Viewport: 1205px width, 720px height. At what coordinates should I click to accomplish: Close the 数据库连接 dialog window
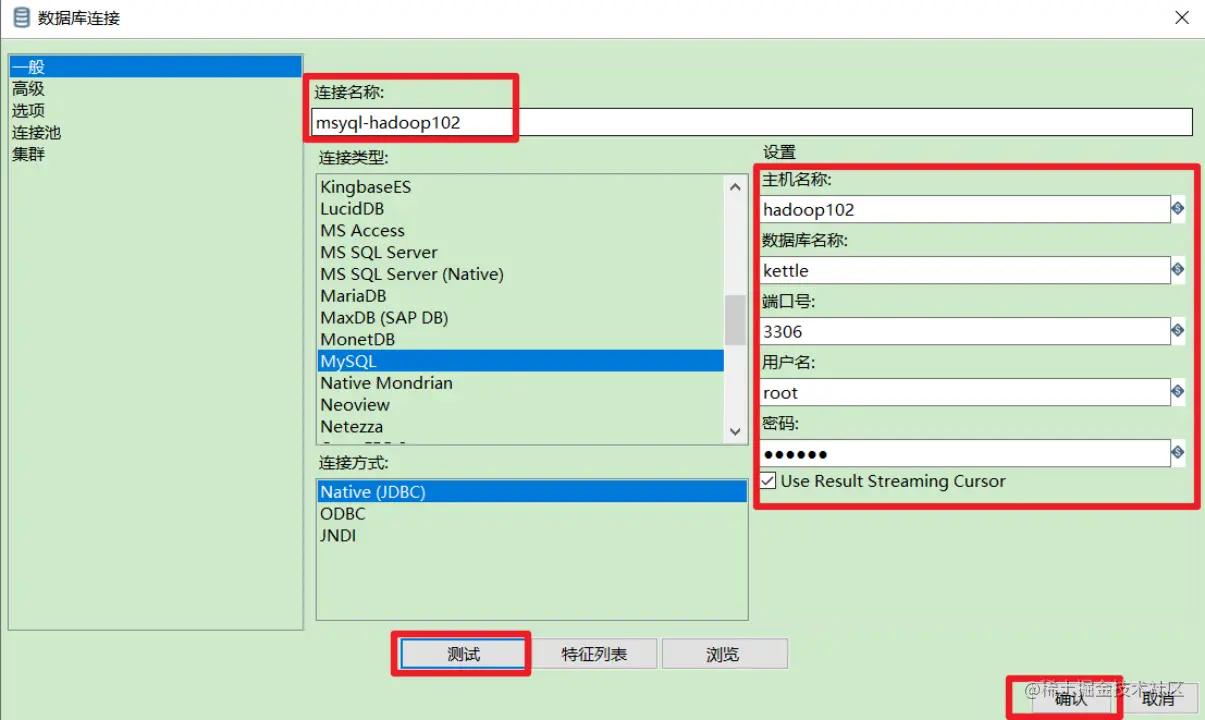pos(1182,17)
